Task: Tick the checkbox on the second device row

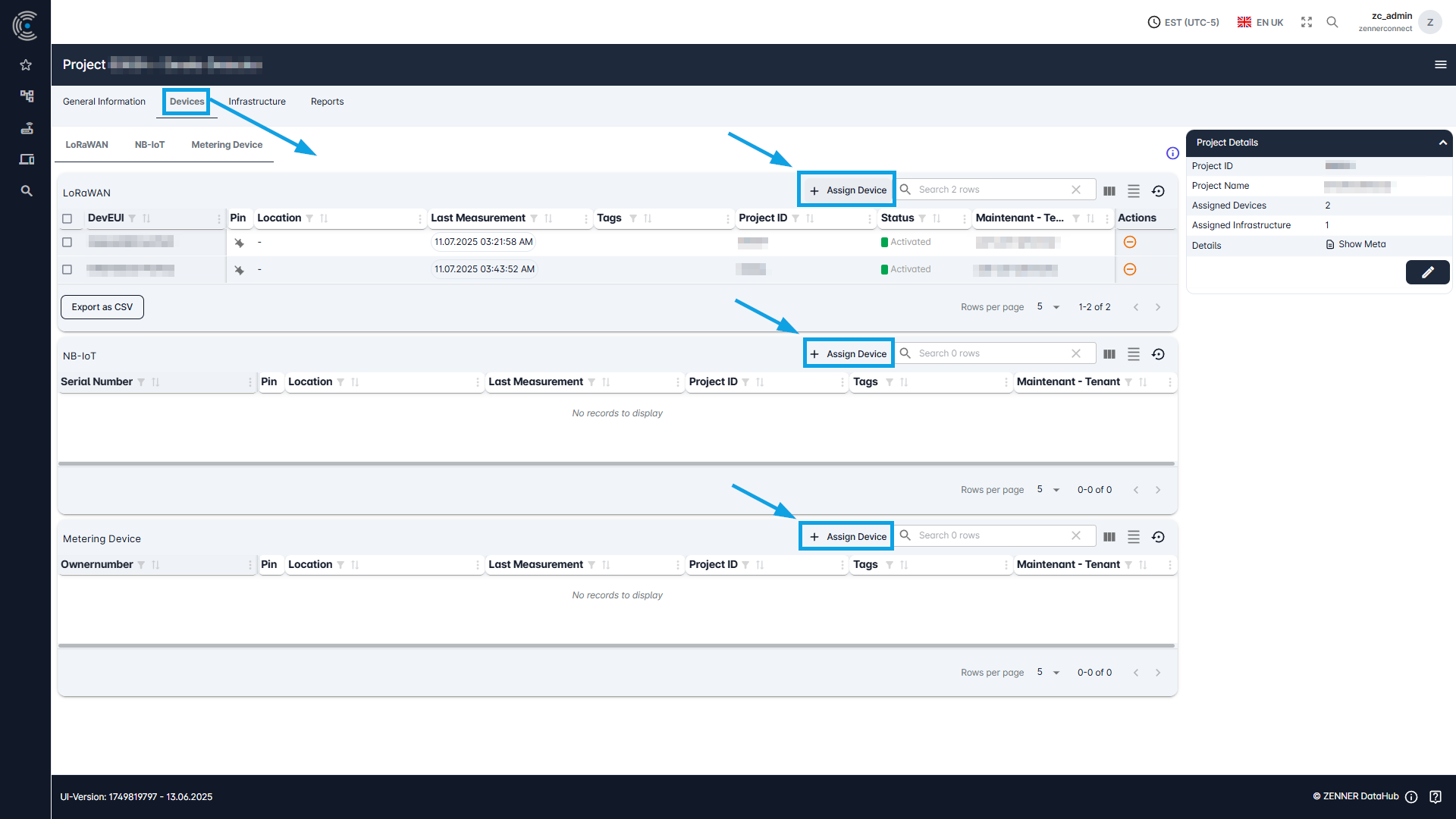Action: coord(67,269)
